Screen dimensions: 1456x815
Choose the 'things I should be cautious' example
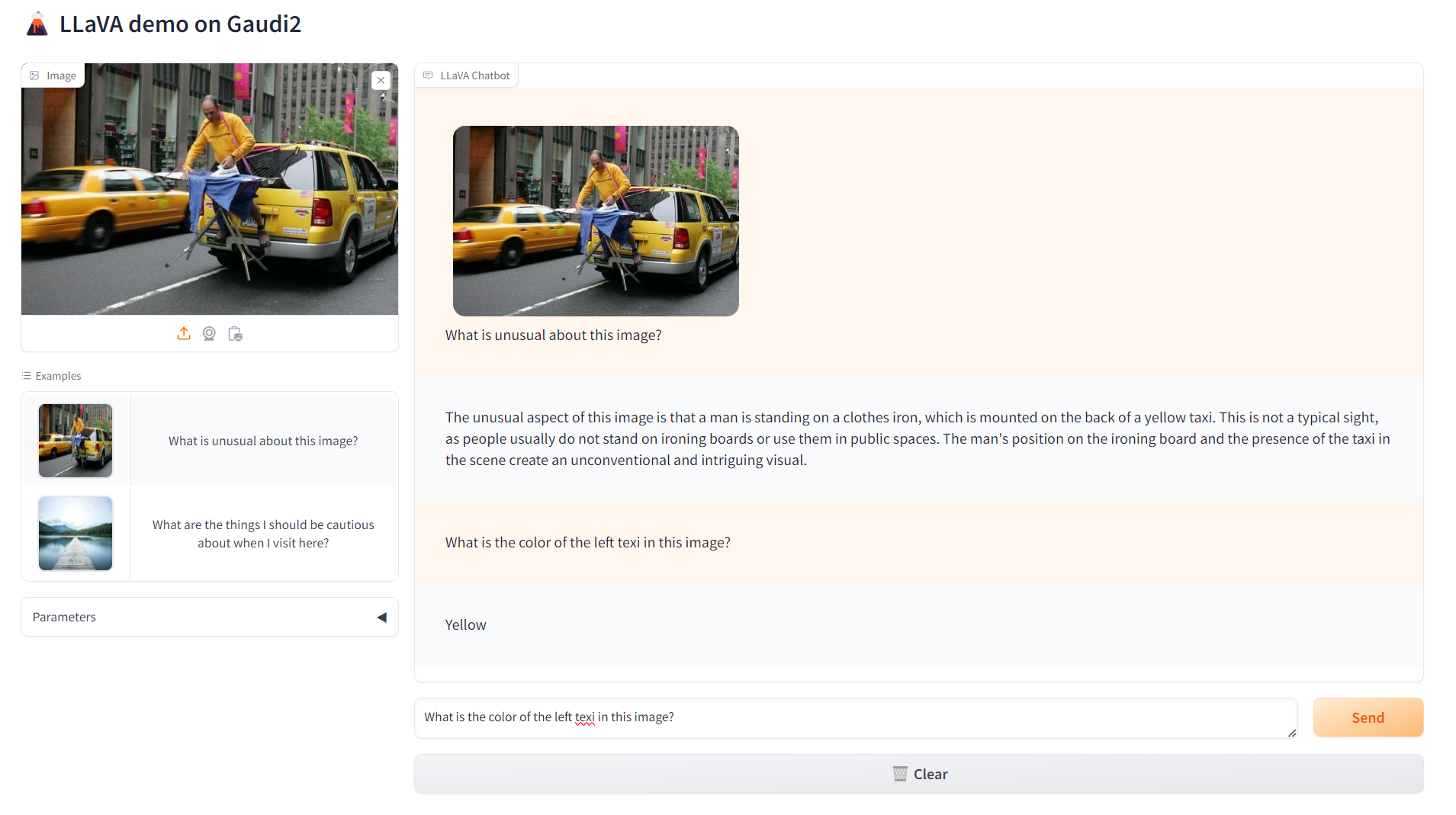tap(263, 534)
